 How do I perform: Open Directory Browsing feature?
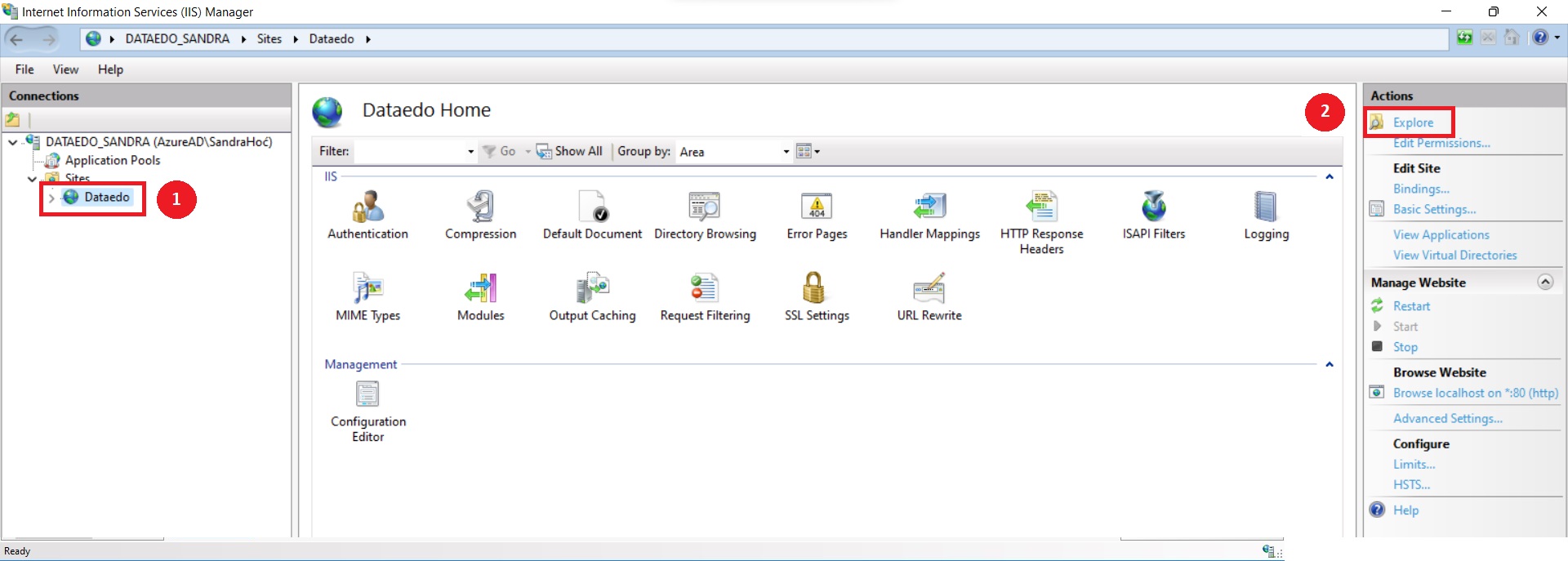705,216
